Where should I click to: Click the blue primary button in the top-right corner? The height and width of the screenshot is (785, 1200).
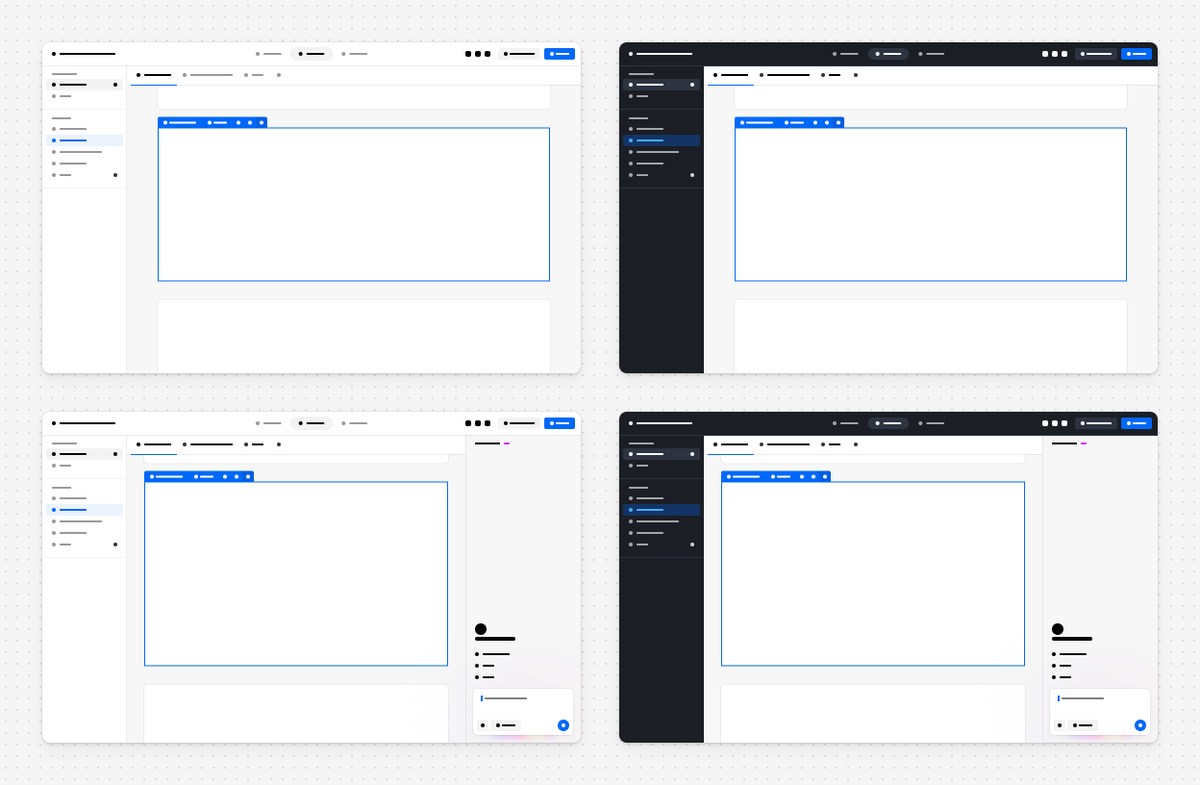[x=560, y=54]
